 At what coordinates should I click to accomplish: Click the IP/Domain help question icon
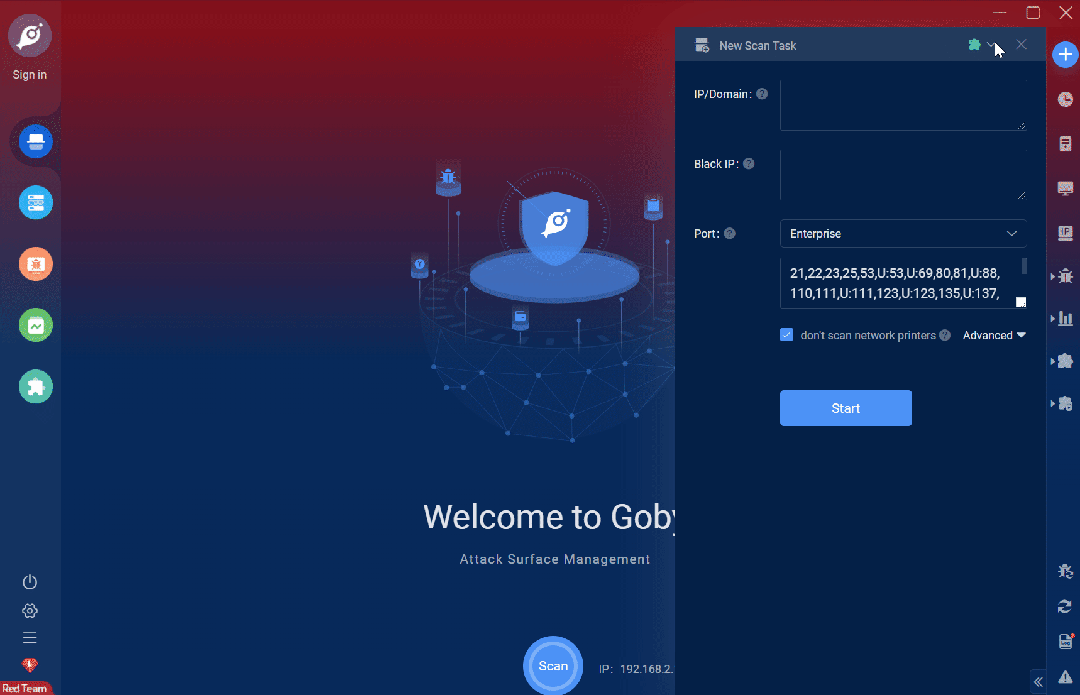pyautogui.click(x=762, y=94)
